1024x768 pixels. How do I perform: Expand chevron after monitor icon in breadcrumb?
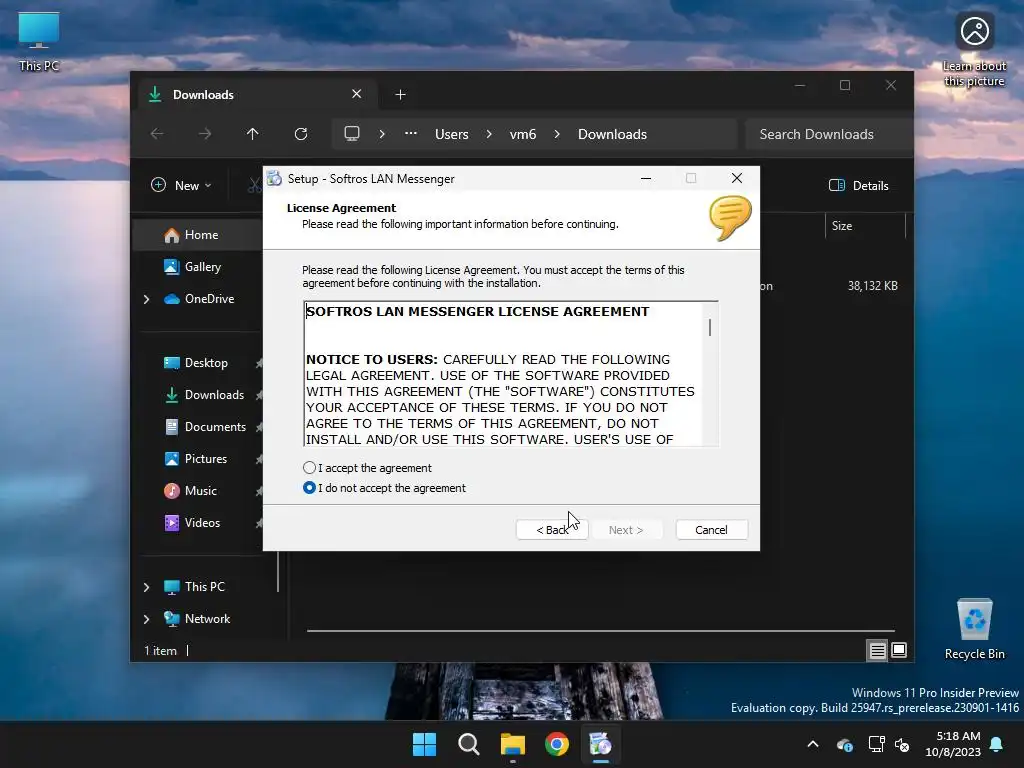(382, 134)
